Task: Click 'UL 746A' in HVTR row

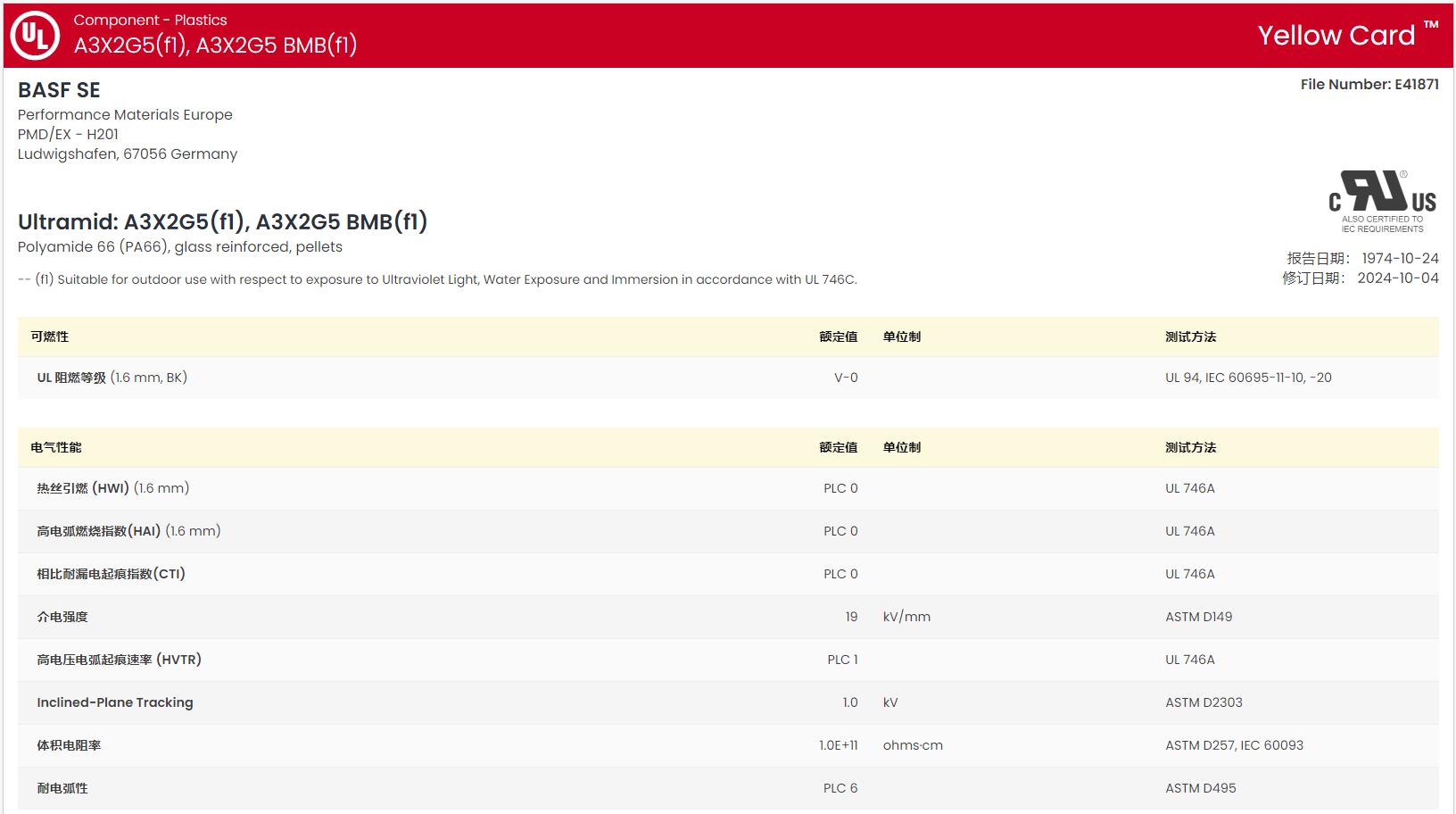Action: tap(1190, 660)
